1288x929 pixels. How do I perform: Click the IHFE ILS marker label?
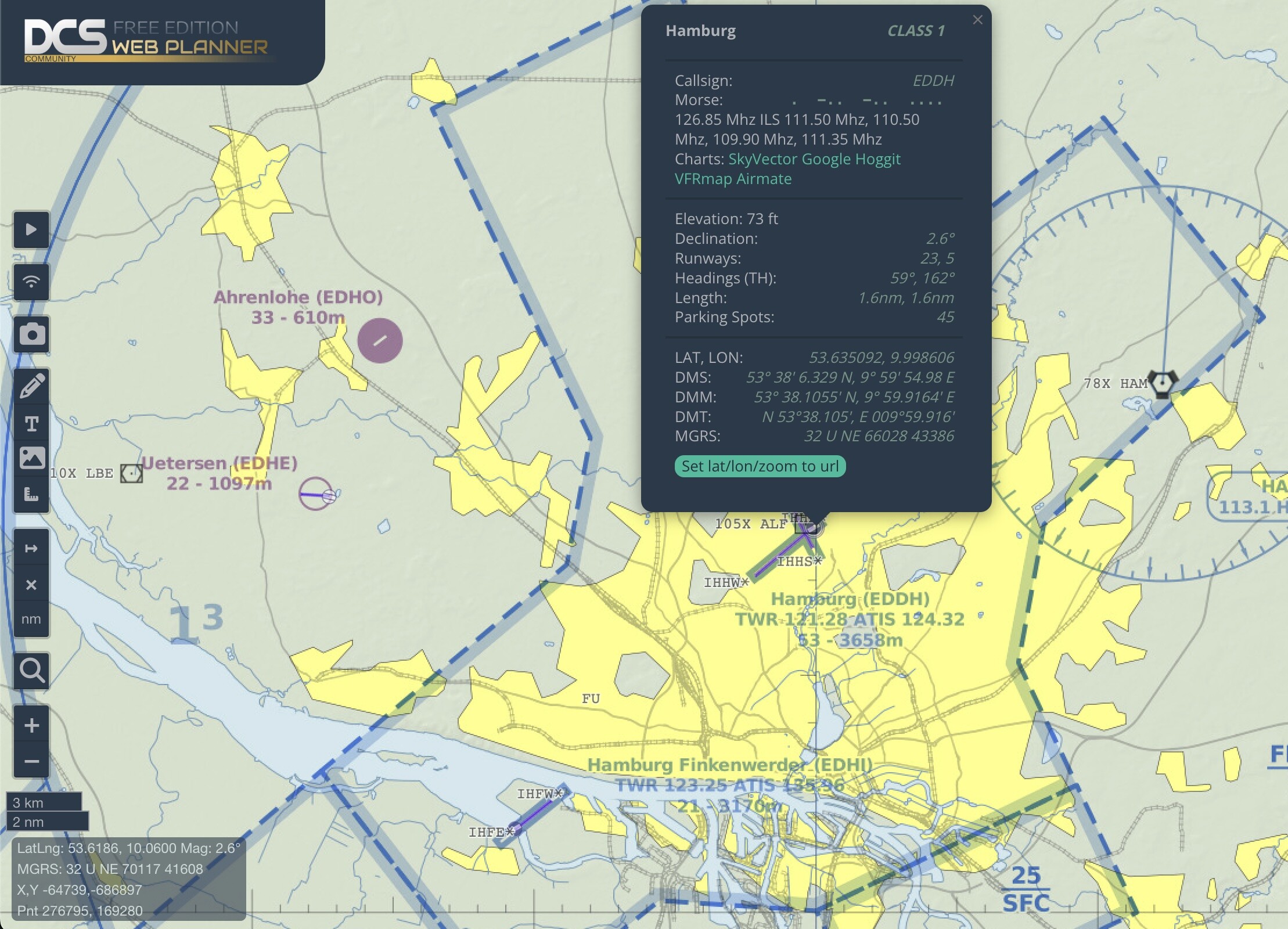pyautogui.click(x=491, y=832)
